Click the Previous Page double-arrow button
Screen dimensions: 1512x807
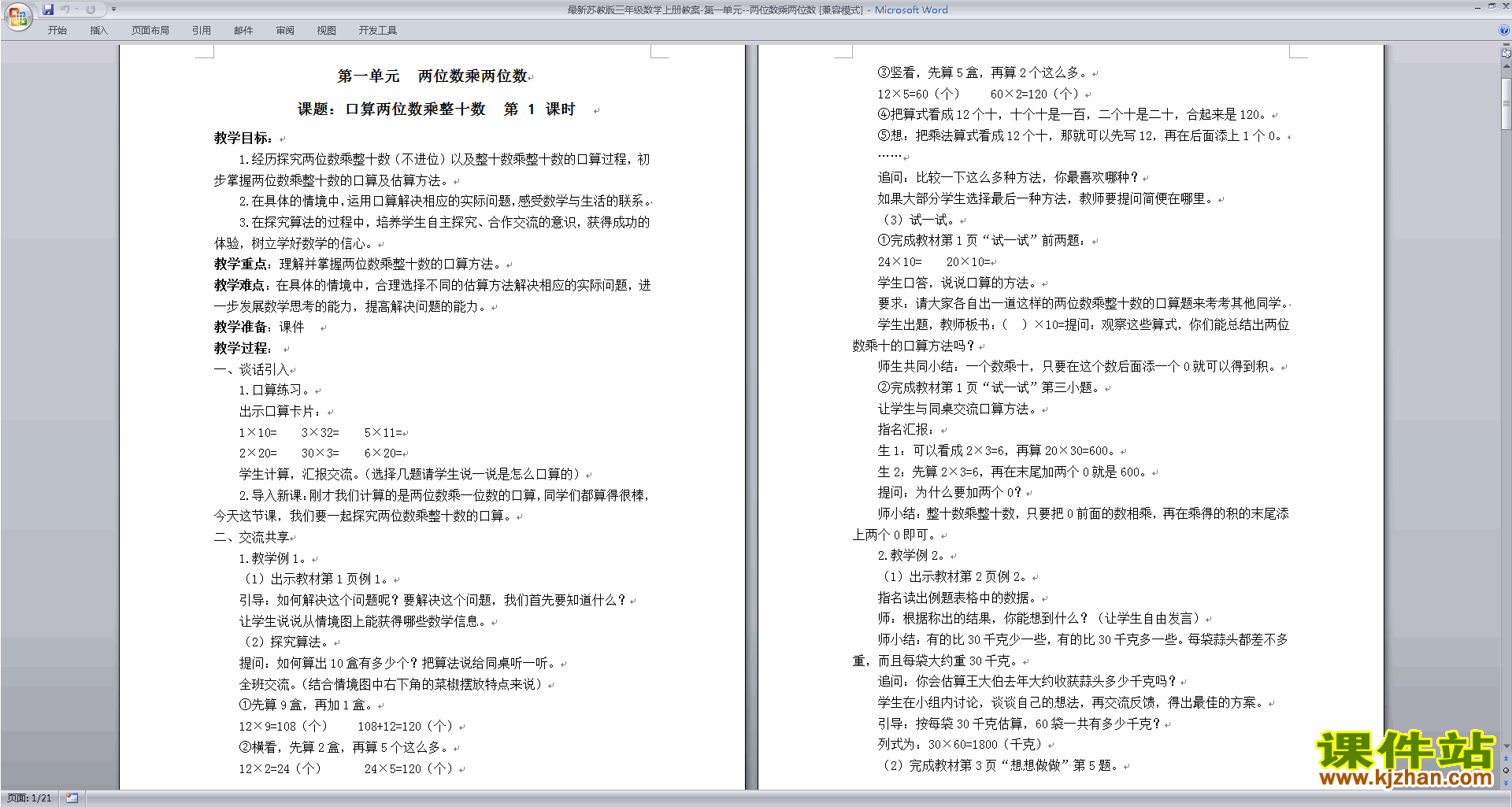(1506, 759)
